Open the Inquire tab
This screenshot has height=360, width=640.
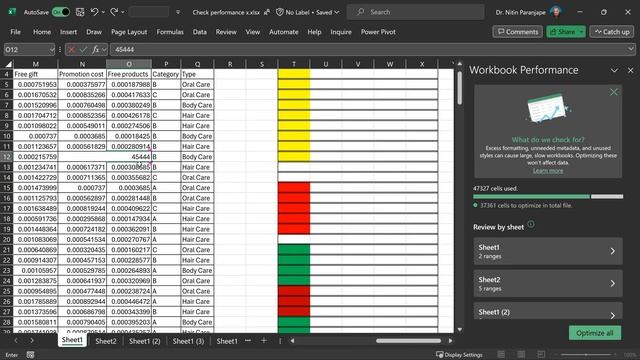coord(341,32)
